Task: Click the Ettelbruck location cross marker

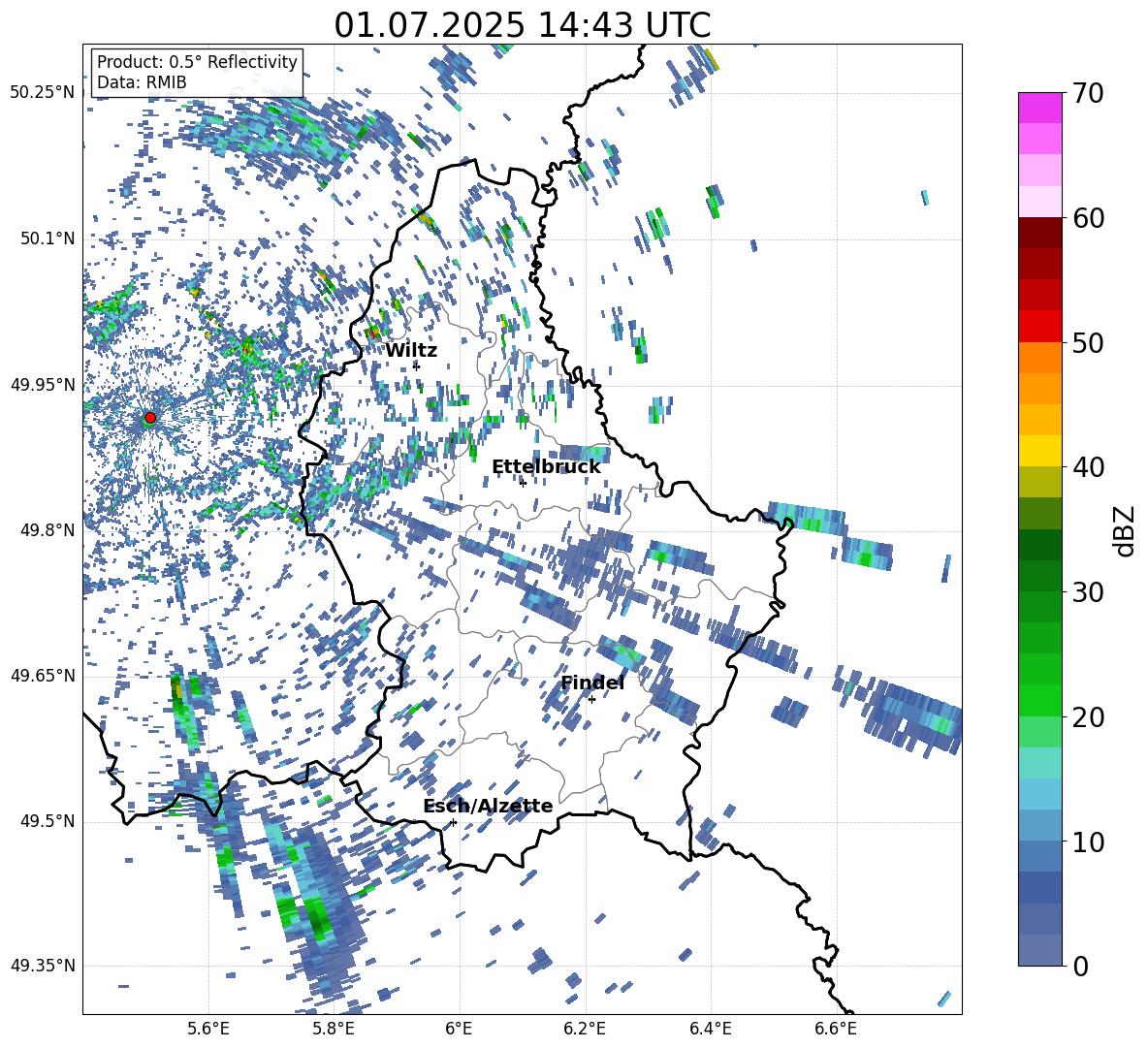Action: pos(523,483)
